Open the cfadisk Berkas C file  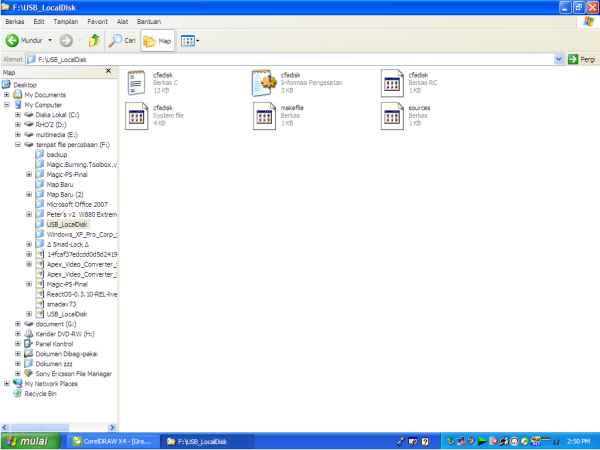pyautogui.click(x=137, y=83)
